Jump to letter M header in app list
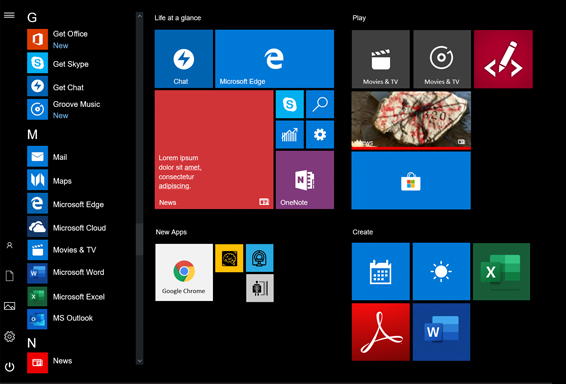 coord(32,135)
